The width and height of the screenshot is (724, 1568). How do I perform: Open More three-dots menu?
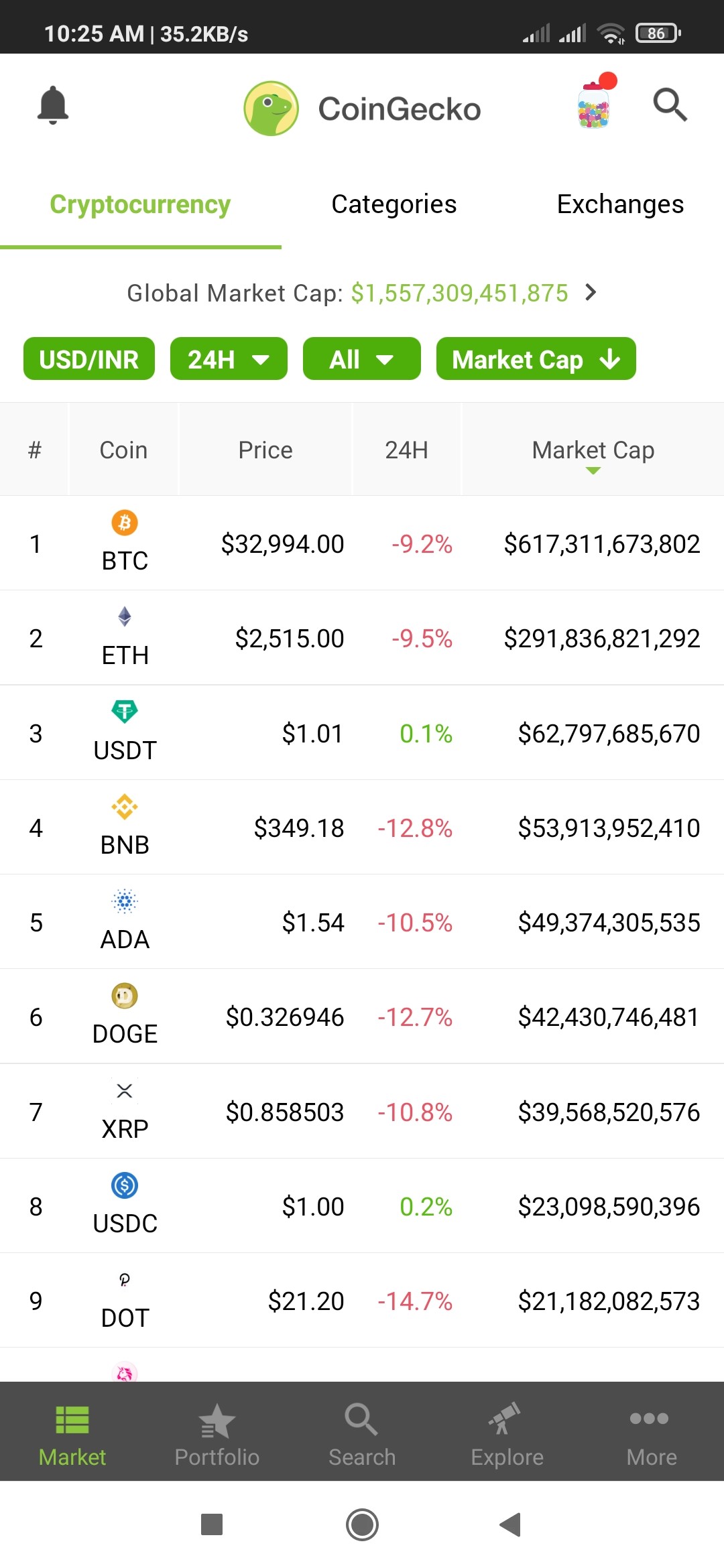point(649,1419)
